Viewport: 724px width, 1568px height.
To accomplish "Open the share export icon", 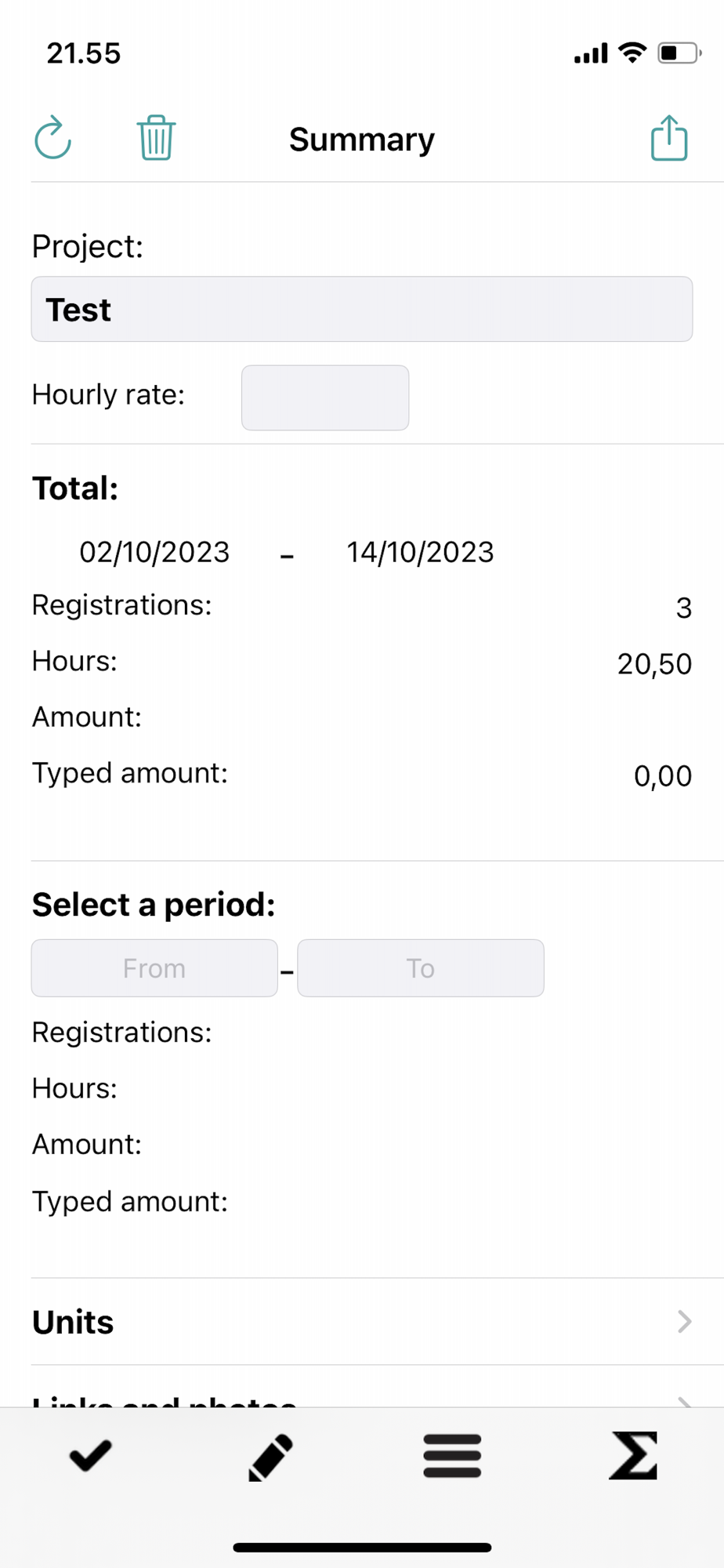I will 669,138.
